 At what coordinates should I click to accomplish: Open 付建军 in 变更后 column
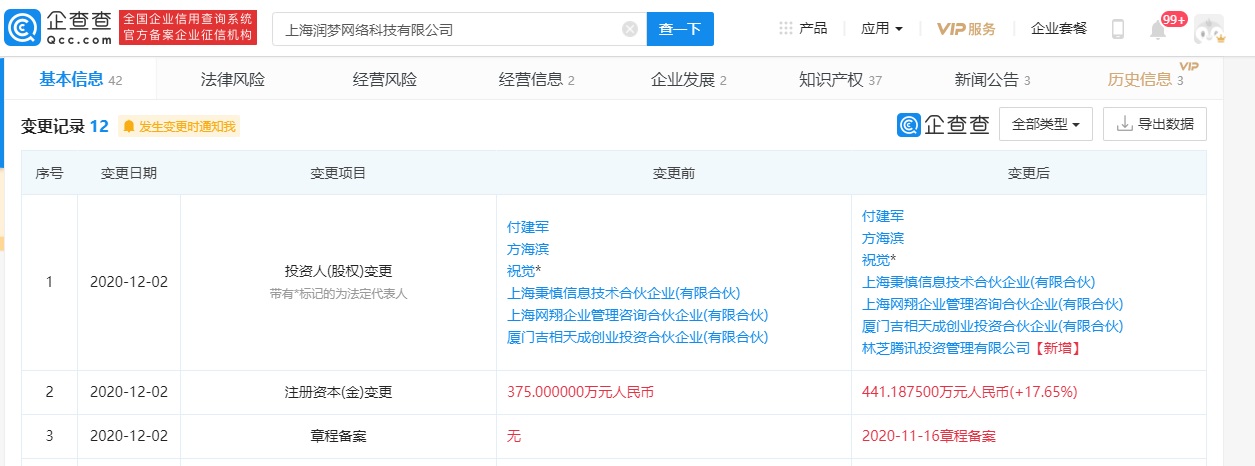pyautogui.click(x=883, y=216)
